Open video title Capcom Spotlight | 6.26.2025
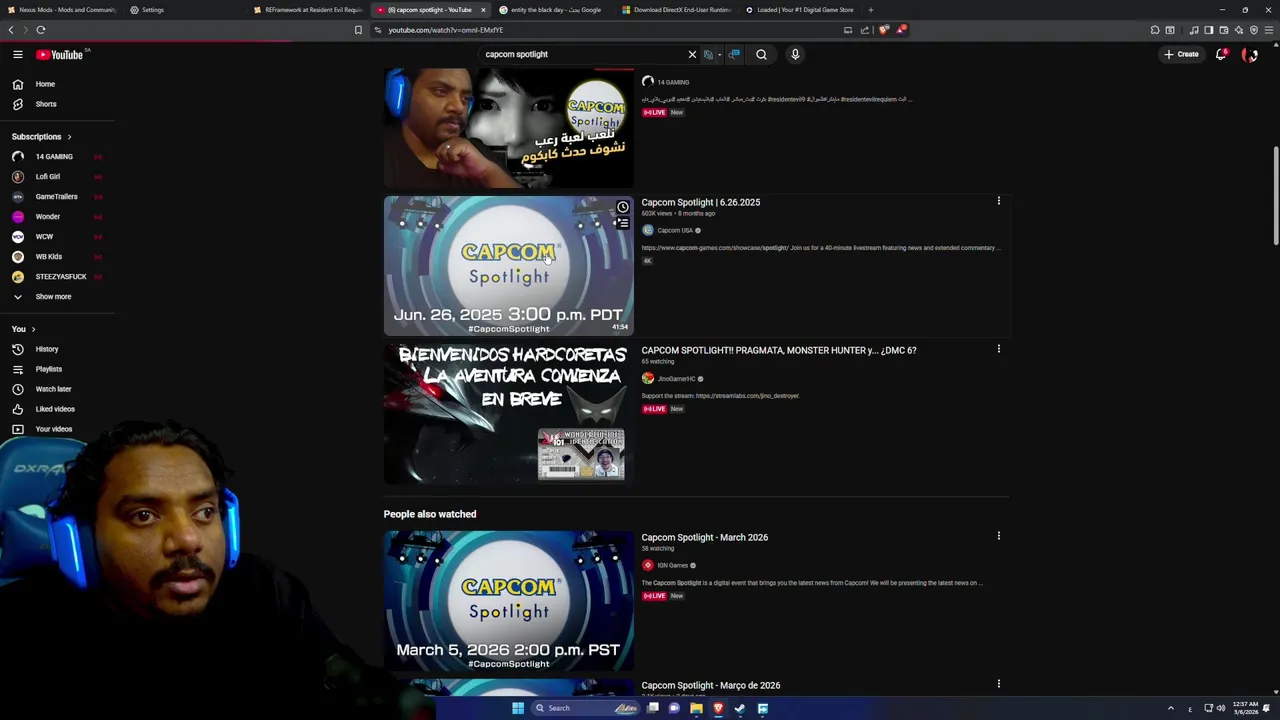Viewport: 1280px width, 720px height. pos(700,202)
